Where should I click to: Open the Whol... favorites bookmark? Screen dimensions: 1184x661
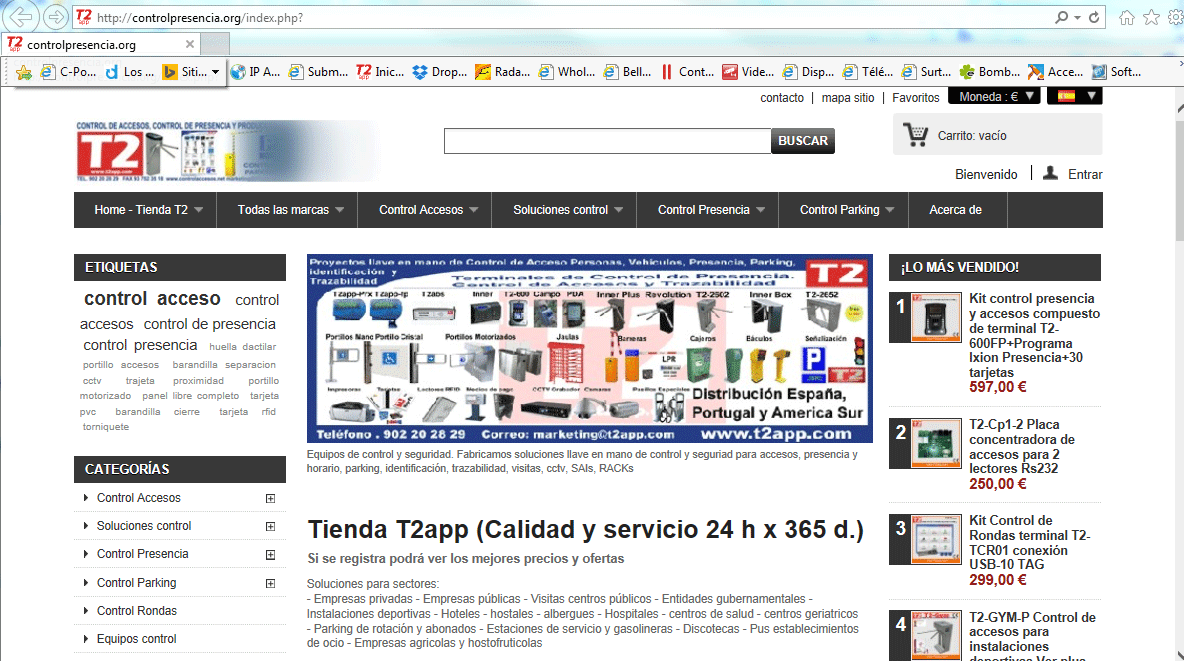tap(566, 72)
